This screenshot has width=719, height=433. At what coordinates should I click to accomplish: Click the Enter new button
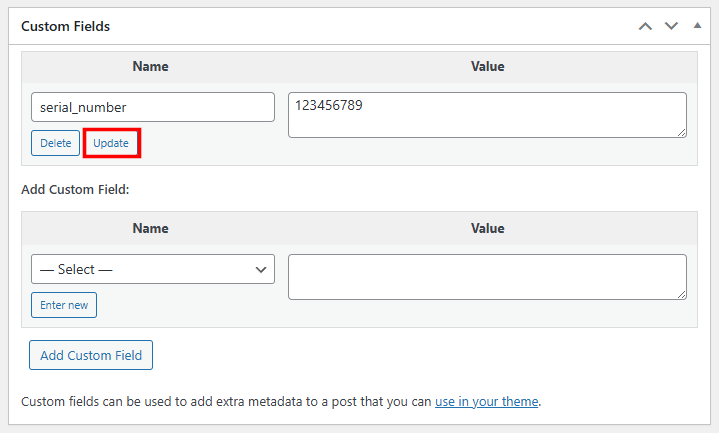64,305
